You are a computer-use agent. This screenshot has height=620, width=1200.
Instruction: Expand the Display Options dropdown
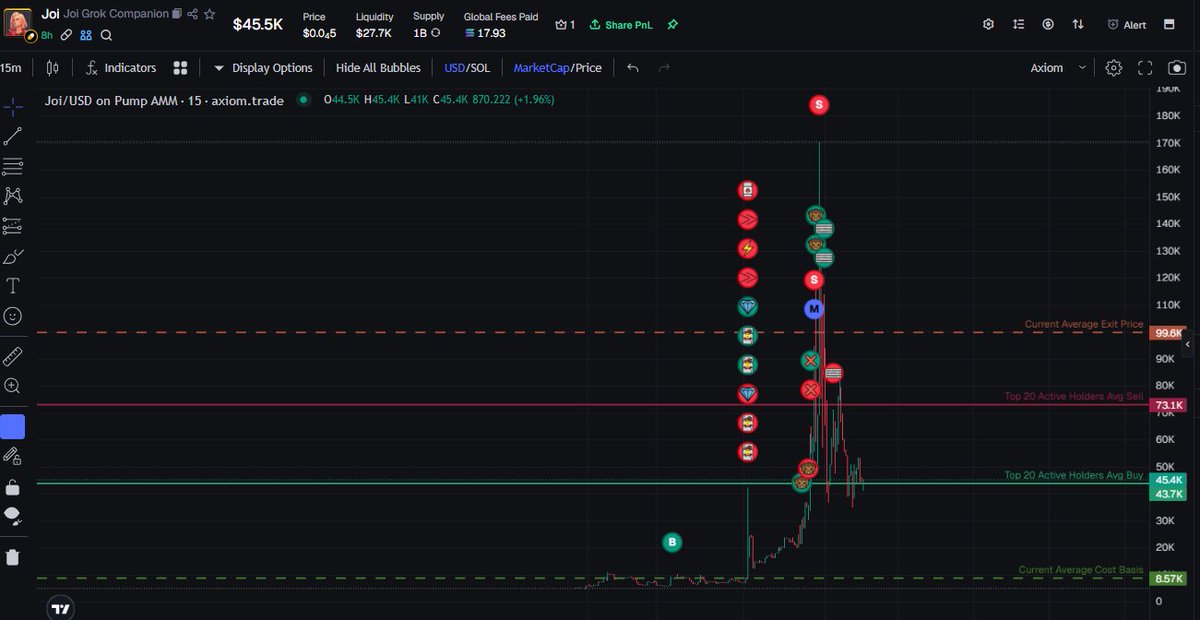coord(263,68)
